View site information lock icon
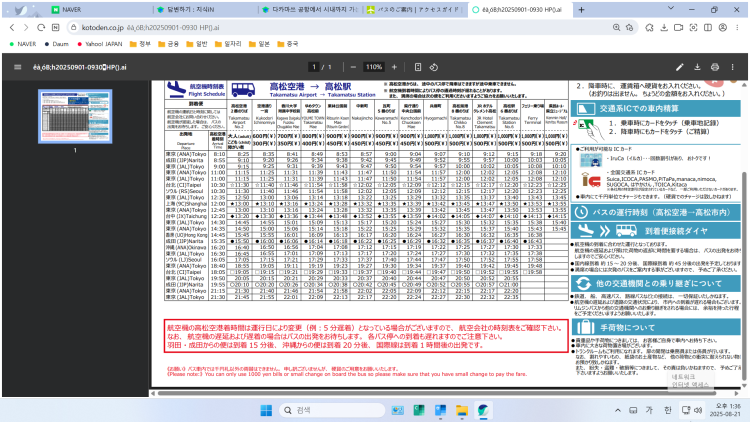750x422 pixels. (74, 28)
